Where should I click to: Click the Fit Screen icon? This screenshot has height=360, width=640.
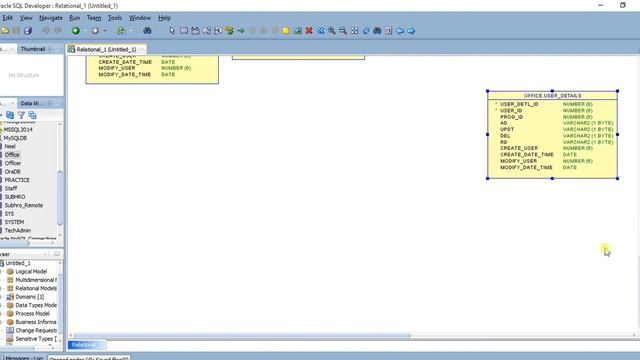click(355, 31)
